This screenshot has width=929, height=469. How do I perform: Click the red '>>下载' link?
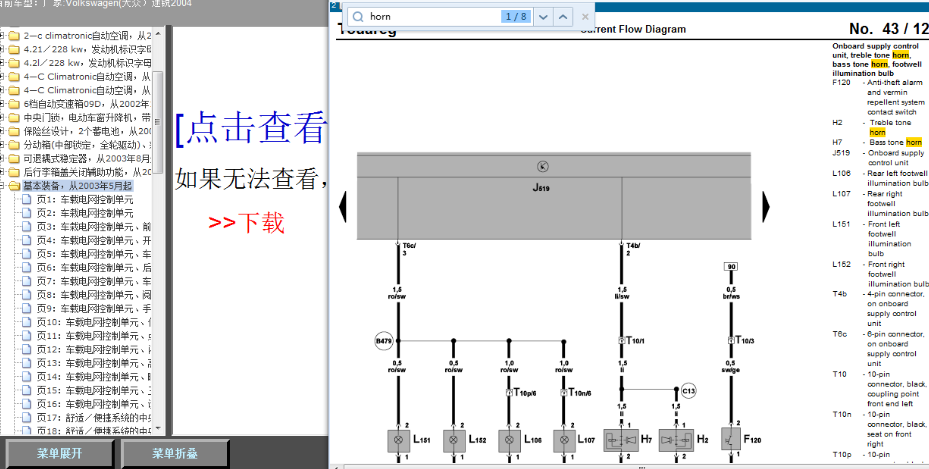point(246,223)
